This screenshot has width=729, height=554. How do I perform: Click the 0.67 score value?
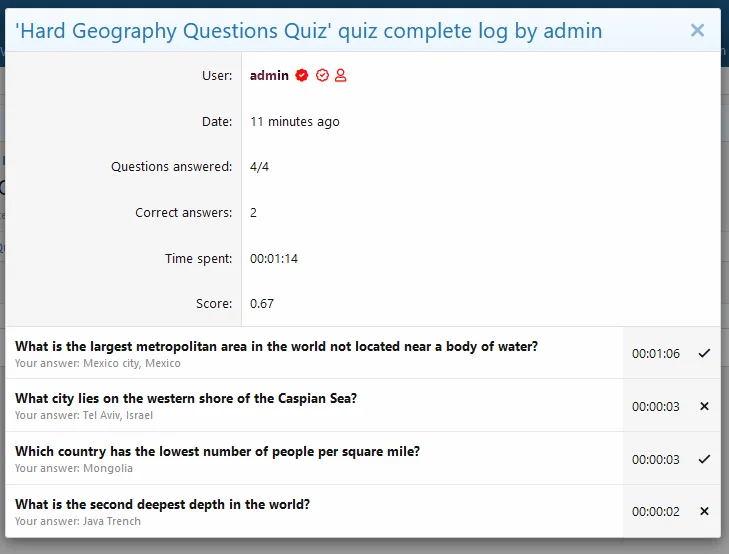pyautogui.click(x=262, y=304)
